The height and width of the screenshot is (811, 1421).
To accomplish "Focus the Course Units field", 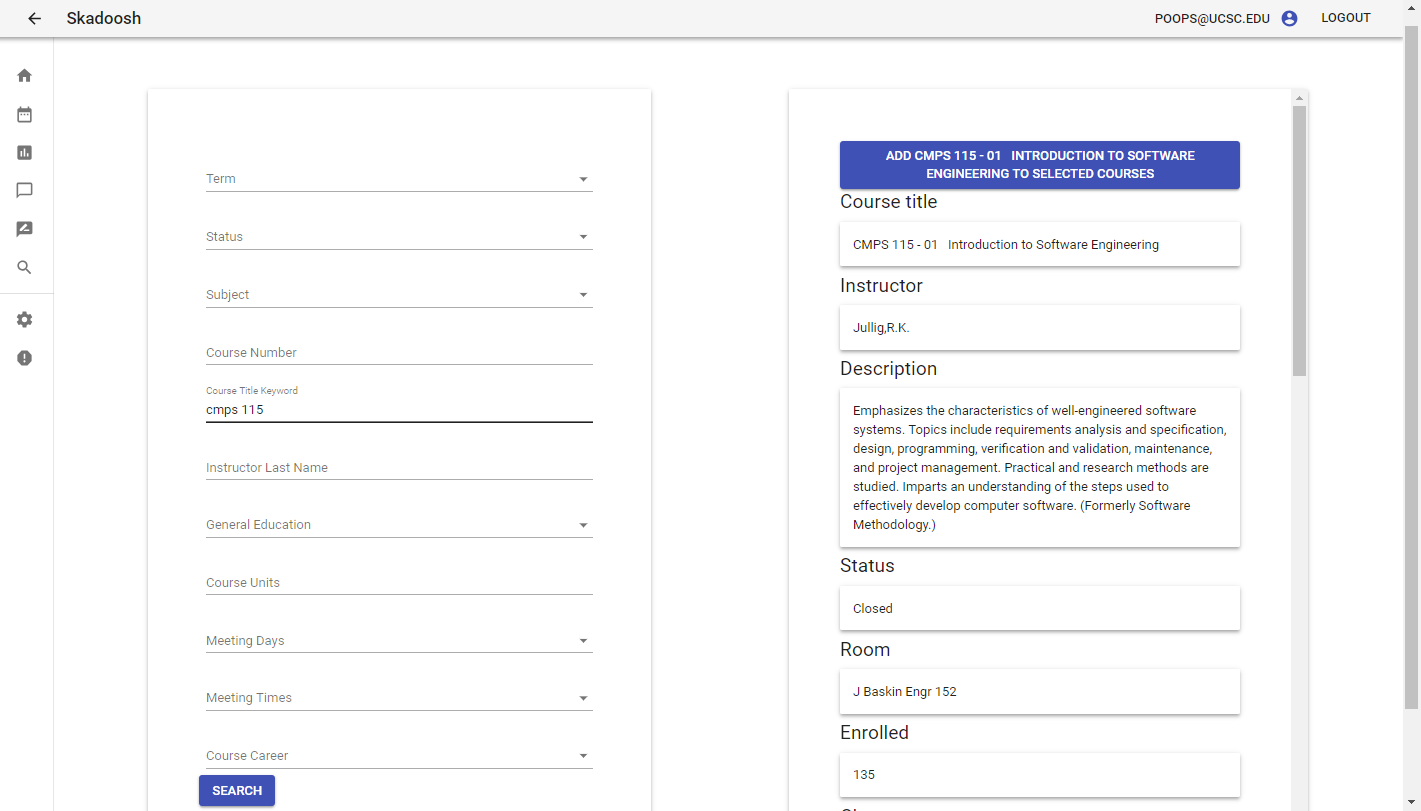I will coord(399,583).
